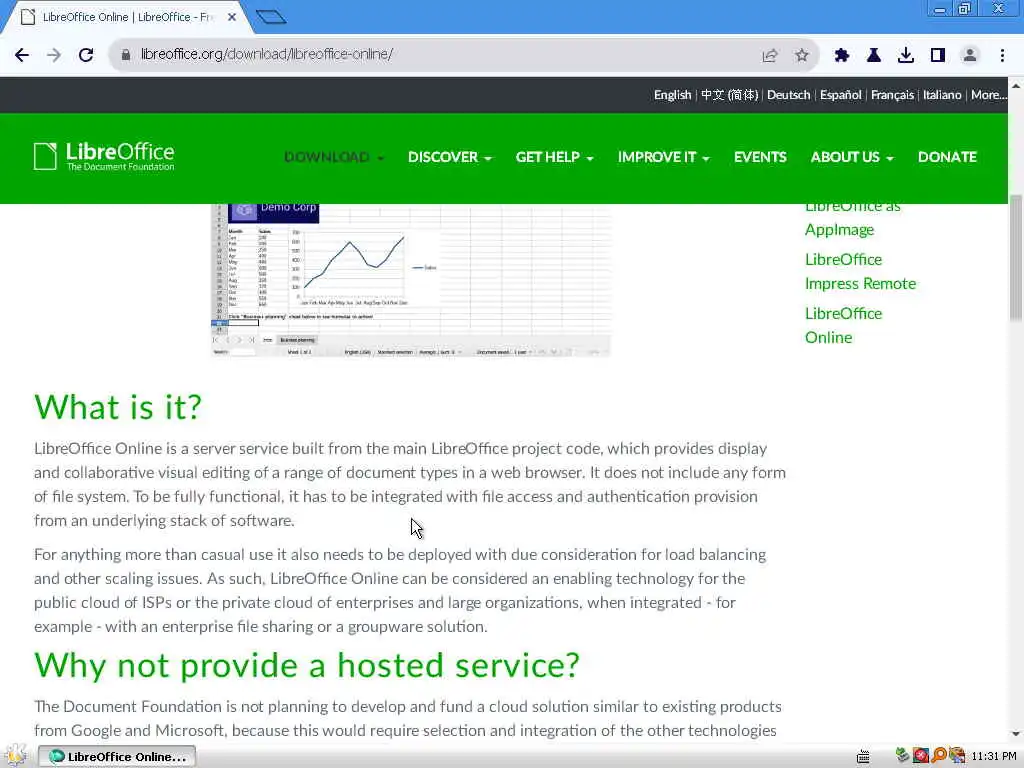This screenshot has height=768, width=1024.
Task: Open a new tab with the plus button
Action: click(x=271, y=17)
